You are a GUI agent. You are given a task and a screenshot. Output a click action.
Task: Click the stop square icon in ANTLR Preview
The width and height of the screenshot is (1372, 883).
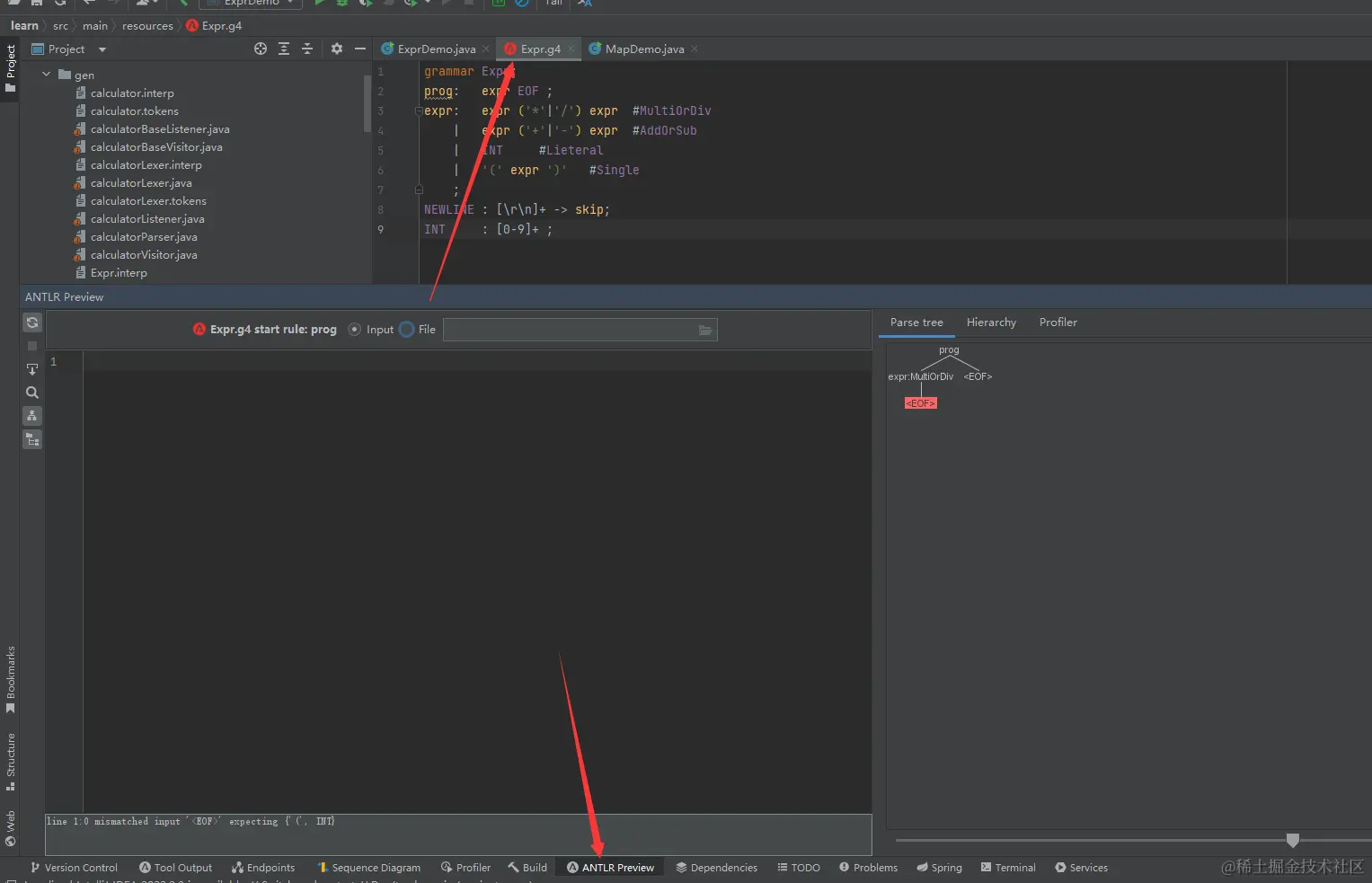coord(32,346)
